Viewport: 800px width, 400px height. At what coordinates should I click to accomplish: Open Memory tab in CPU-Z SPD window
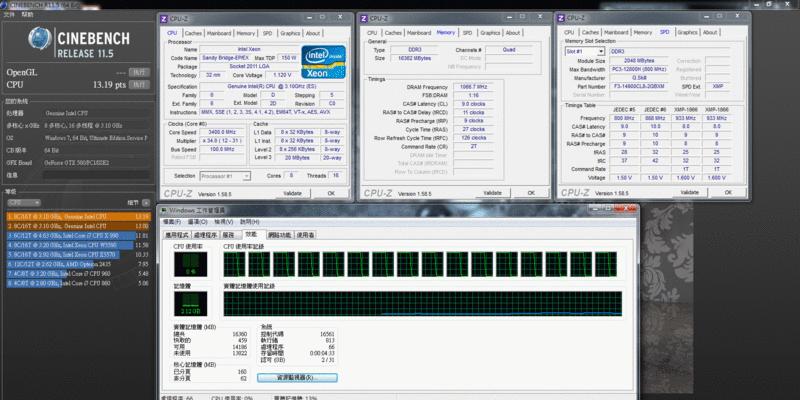click(642, 32)
